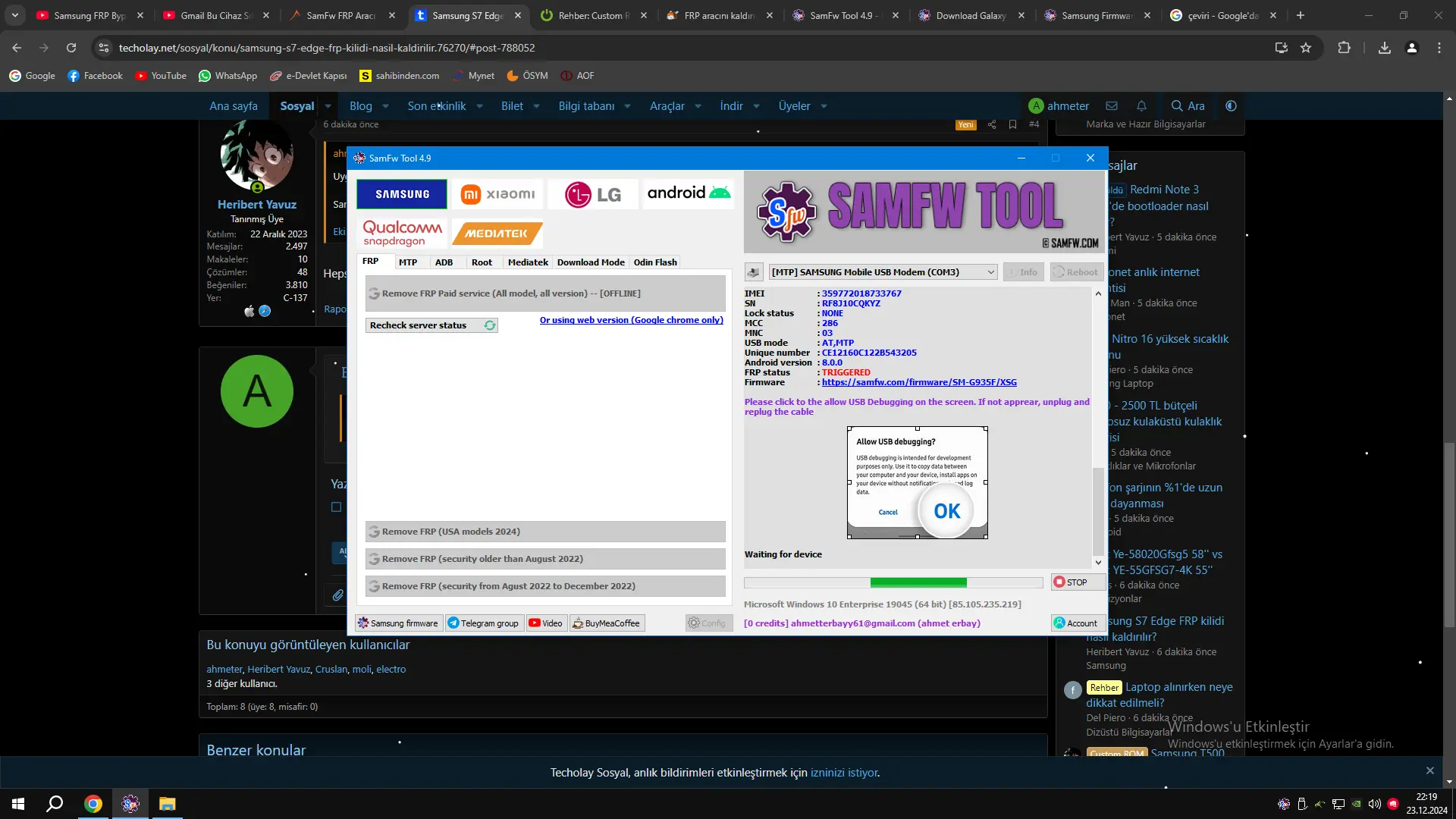Screen dimensions: 1456x819
Task: Click the Samsung firmware button
Action: pos(399,623)
